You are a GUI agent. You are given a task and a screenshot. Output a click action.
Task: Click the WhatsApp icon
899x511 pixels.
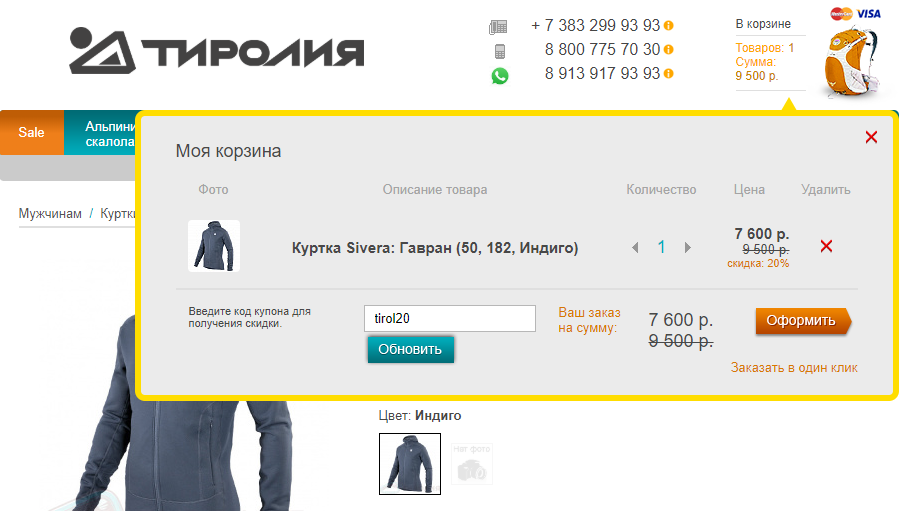(x=499, y=76)
